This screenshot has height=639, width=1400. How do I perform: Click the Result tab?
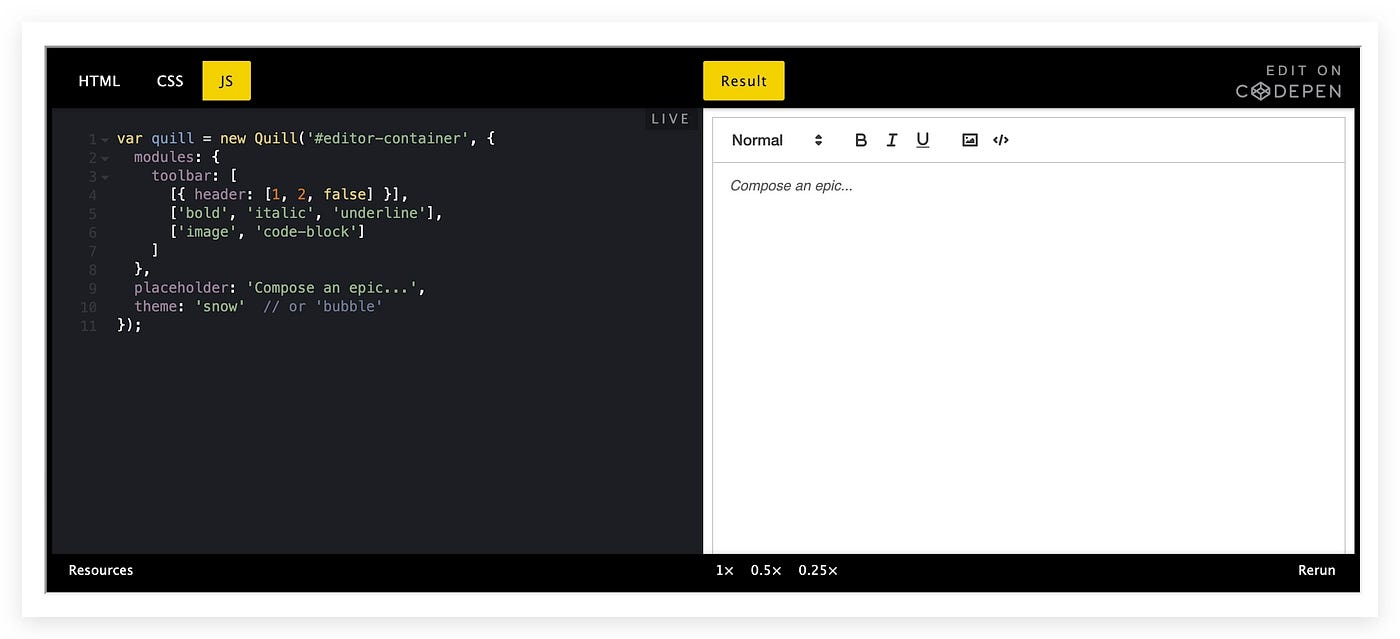coord(743,81)
